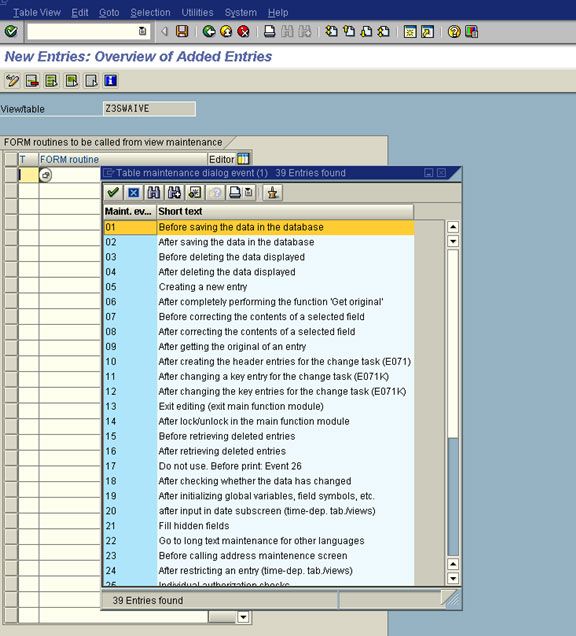Click the Select block icon
This screenshot has width=576, height=636.
click(71, 81)
